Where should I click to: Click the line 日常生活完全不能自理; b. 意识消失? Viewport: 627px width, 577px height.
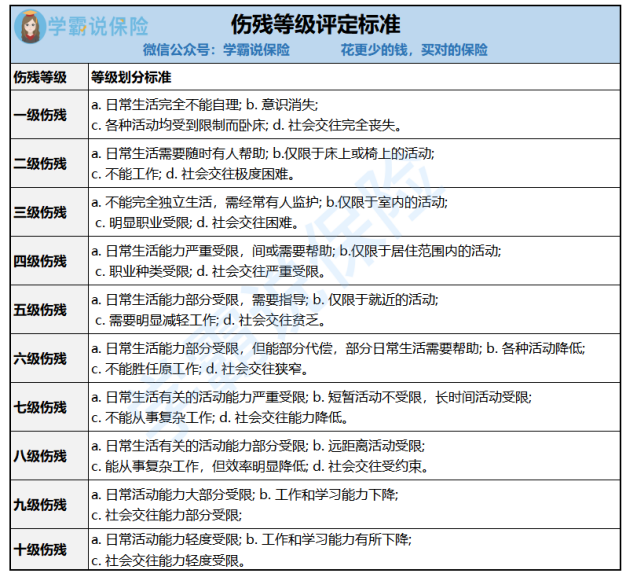point(205,105)
